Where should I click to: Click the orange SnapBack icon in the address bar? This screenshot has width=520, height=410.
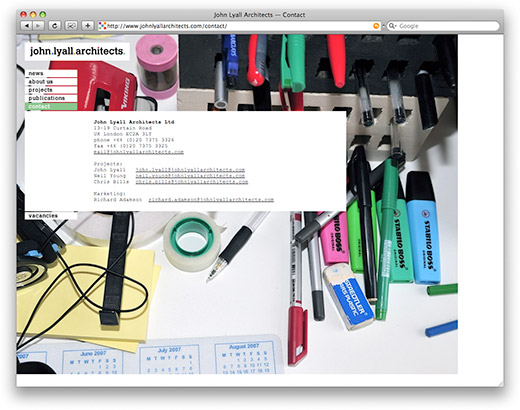click(x=376, y=26)
